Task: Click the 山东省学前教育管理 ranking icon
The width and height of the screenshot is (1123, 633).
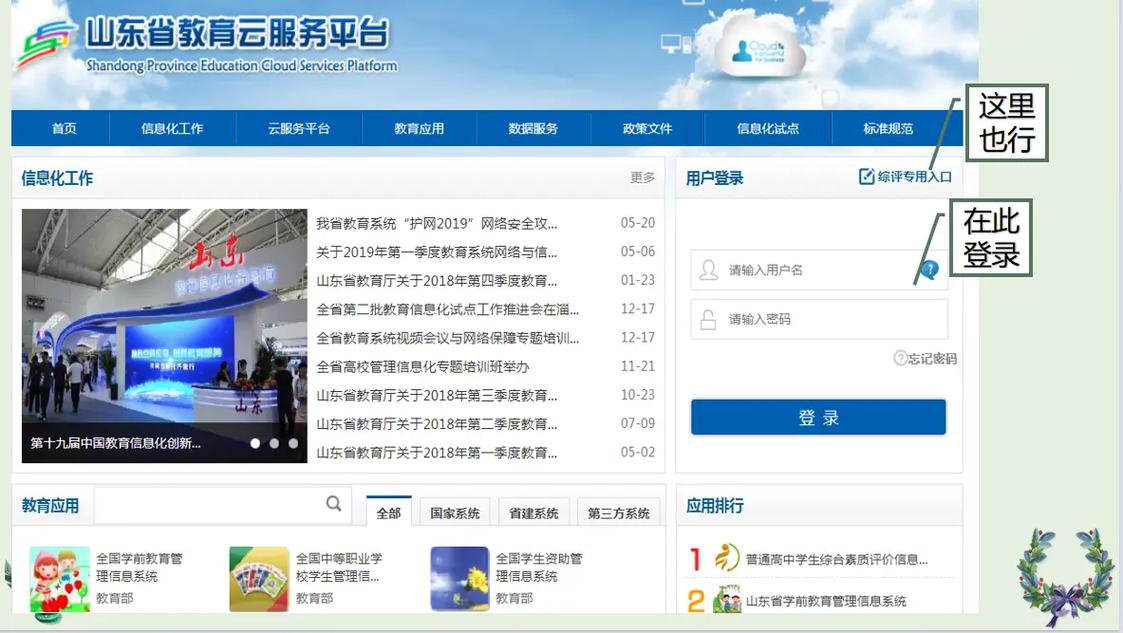Action: pos(727,599)
